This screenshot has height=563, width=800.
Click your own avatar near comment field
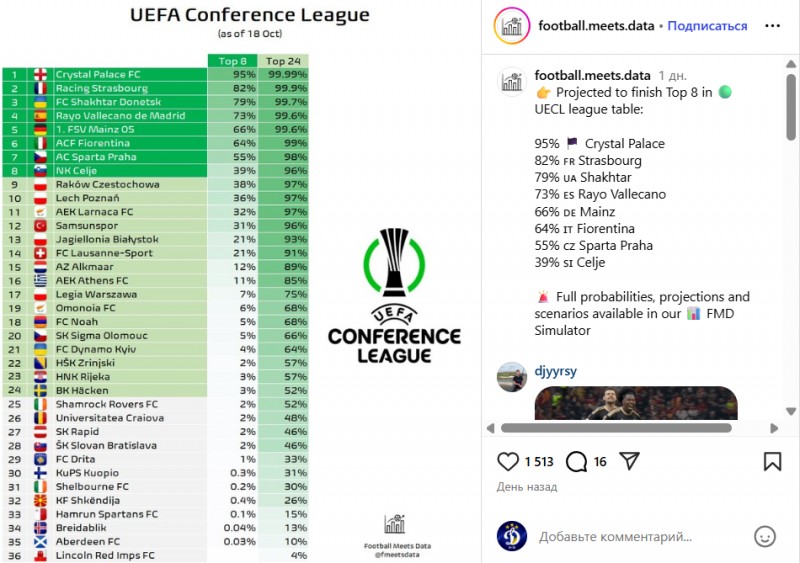point(511,536)
